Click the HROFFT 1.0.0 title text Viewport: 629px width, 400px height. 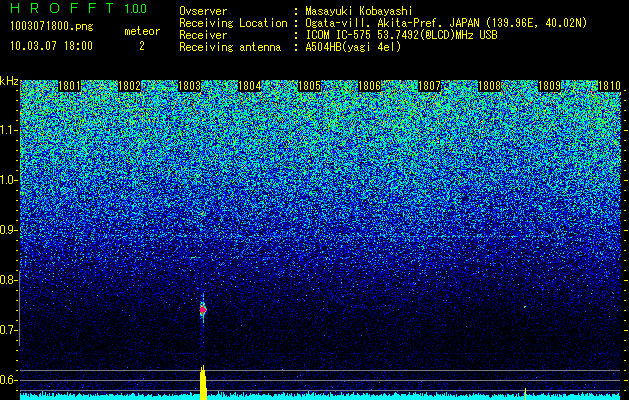click(79, 8)
